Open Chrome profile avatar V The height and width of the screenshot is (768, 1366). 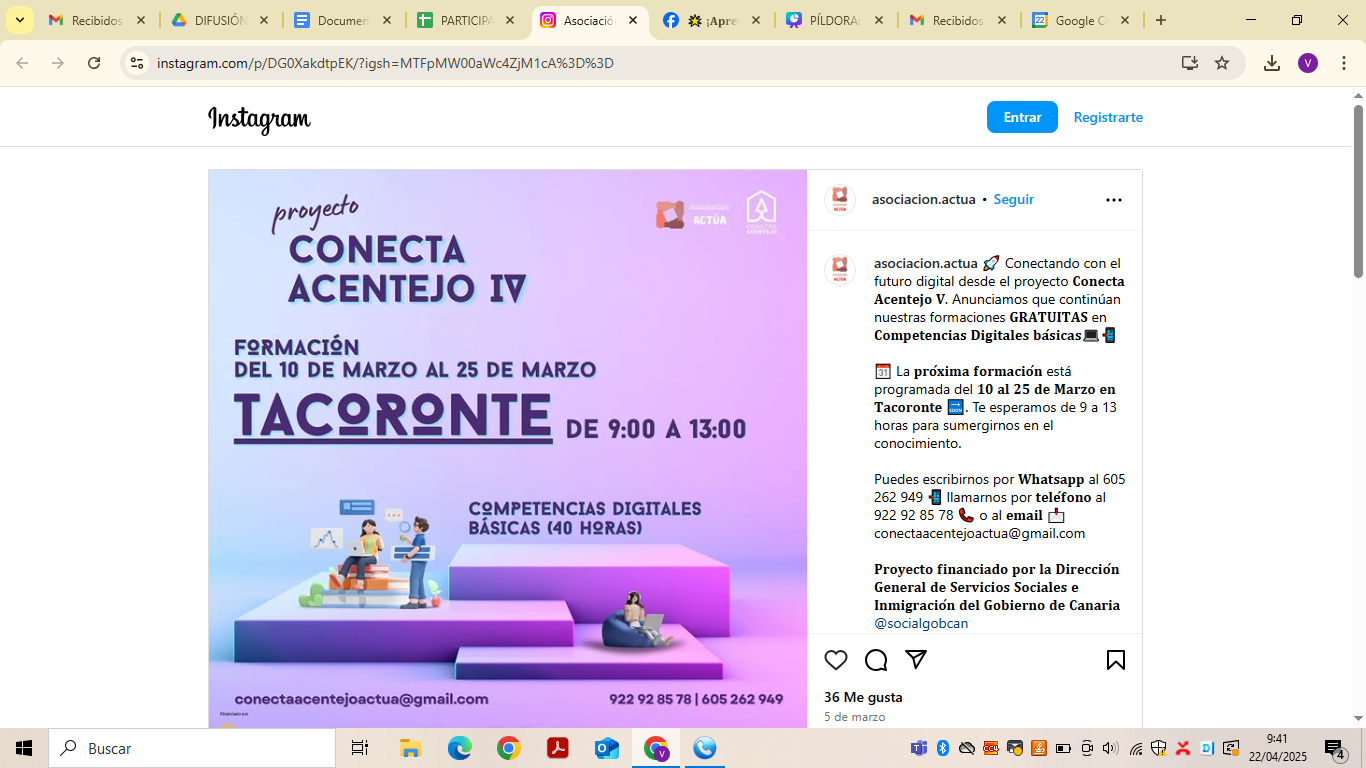pos(1308,63)
